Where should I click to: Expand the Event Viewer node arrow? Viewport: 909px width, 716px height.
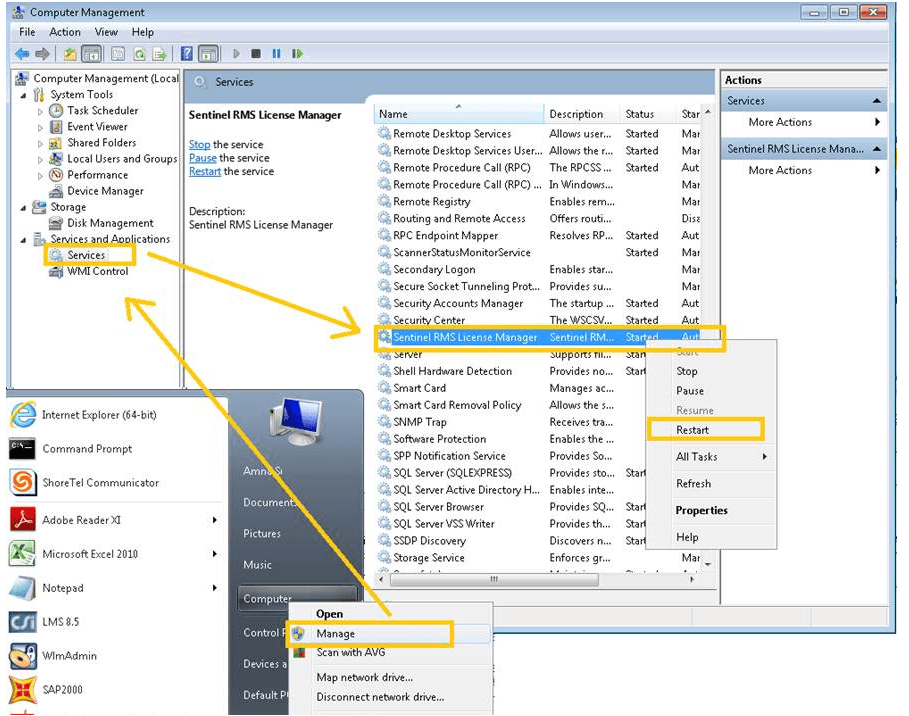point(40,127)
